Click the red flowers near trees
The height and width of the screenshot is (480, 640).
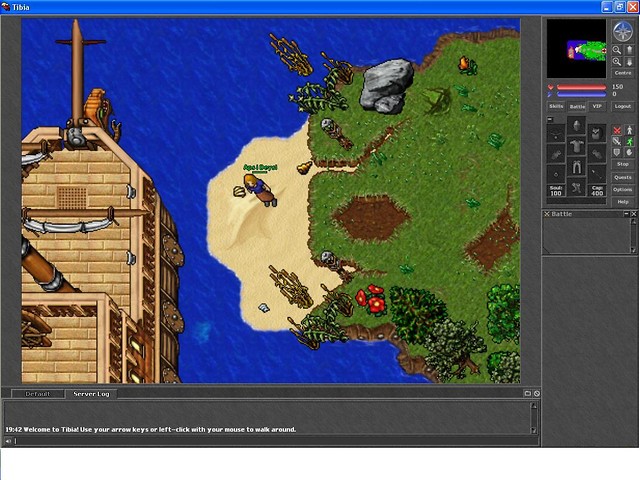click(x=371, y=300)
